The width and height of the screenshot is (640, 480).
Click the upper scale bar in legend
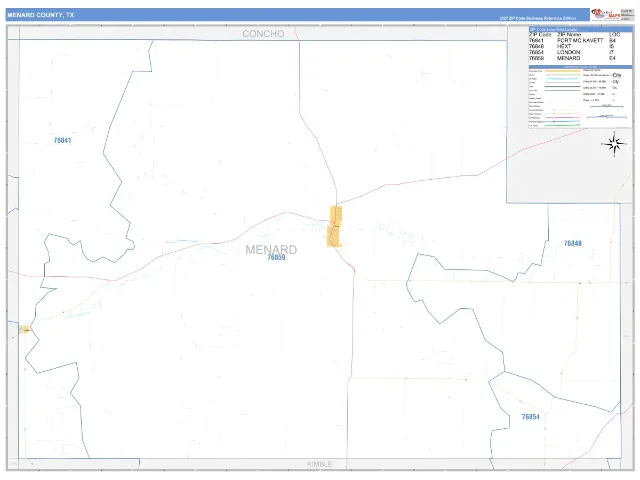coord(607,106)
